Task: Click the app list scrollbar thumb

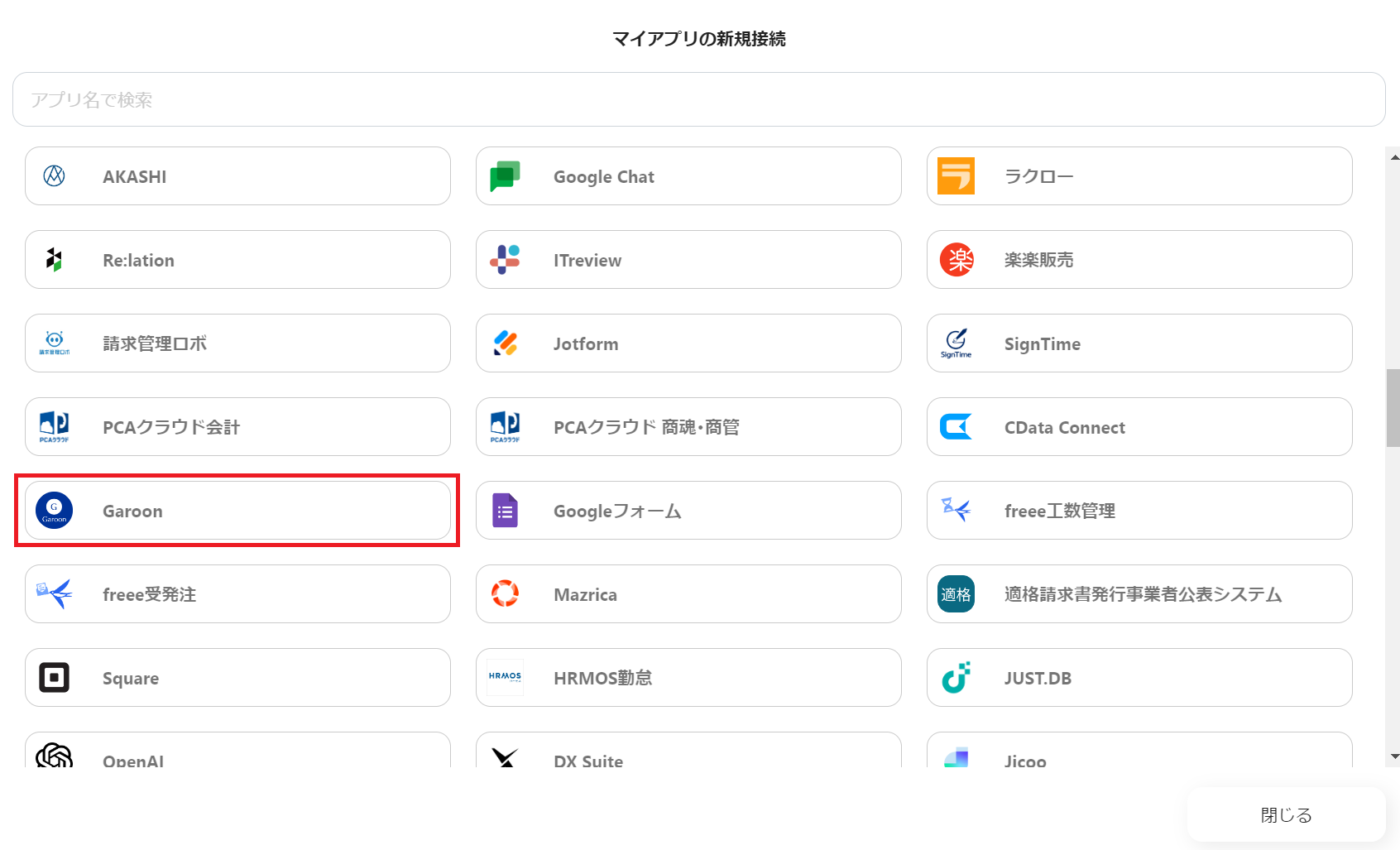Action: (1393, 408)
